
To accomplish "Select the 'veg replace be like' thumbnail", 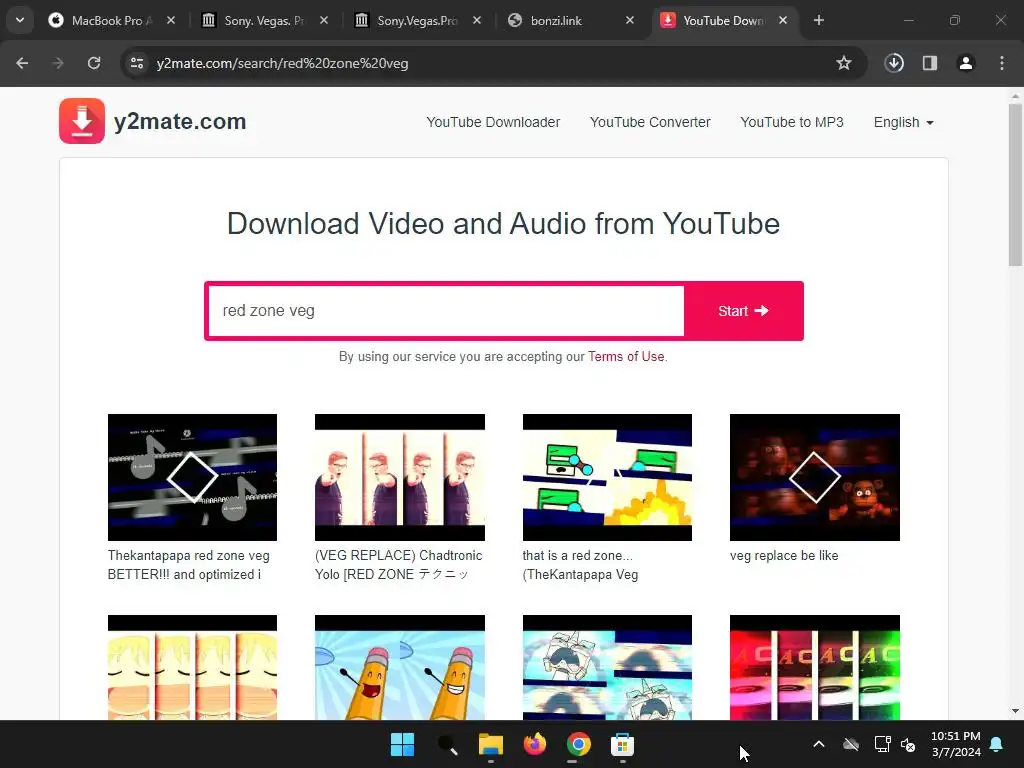I will point(814,477).
